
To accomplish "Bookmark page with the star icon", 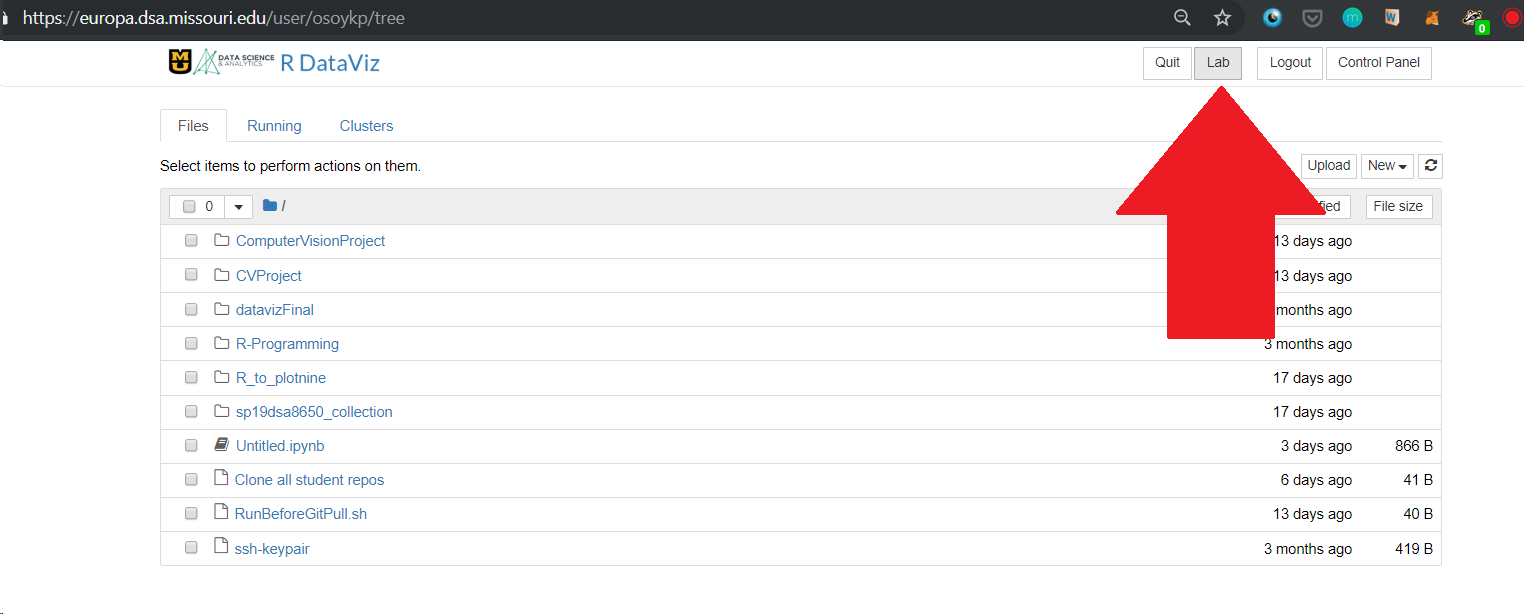I will click(1222, 18).
